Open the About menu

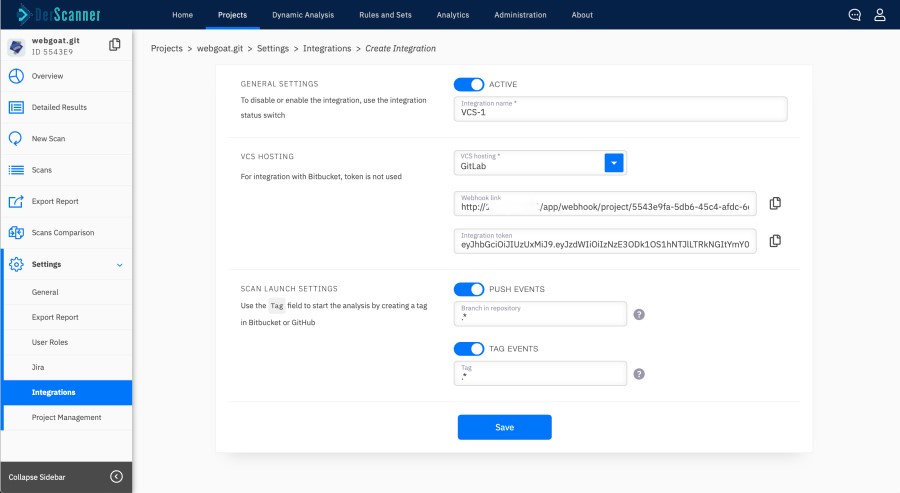pos(582,15)
